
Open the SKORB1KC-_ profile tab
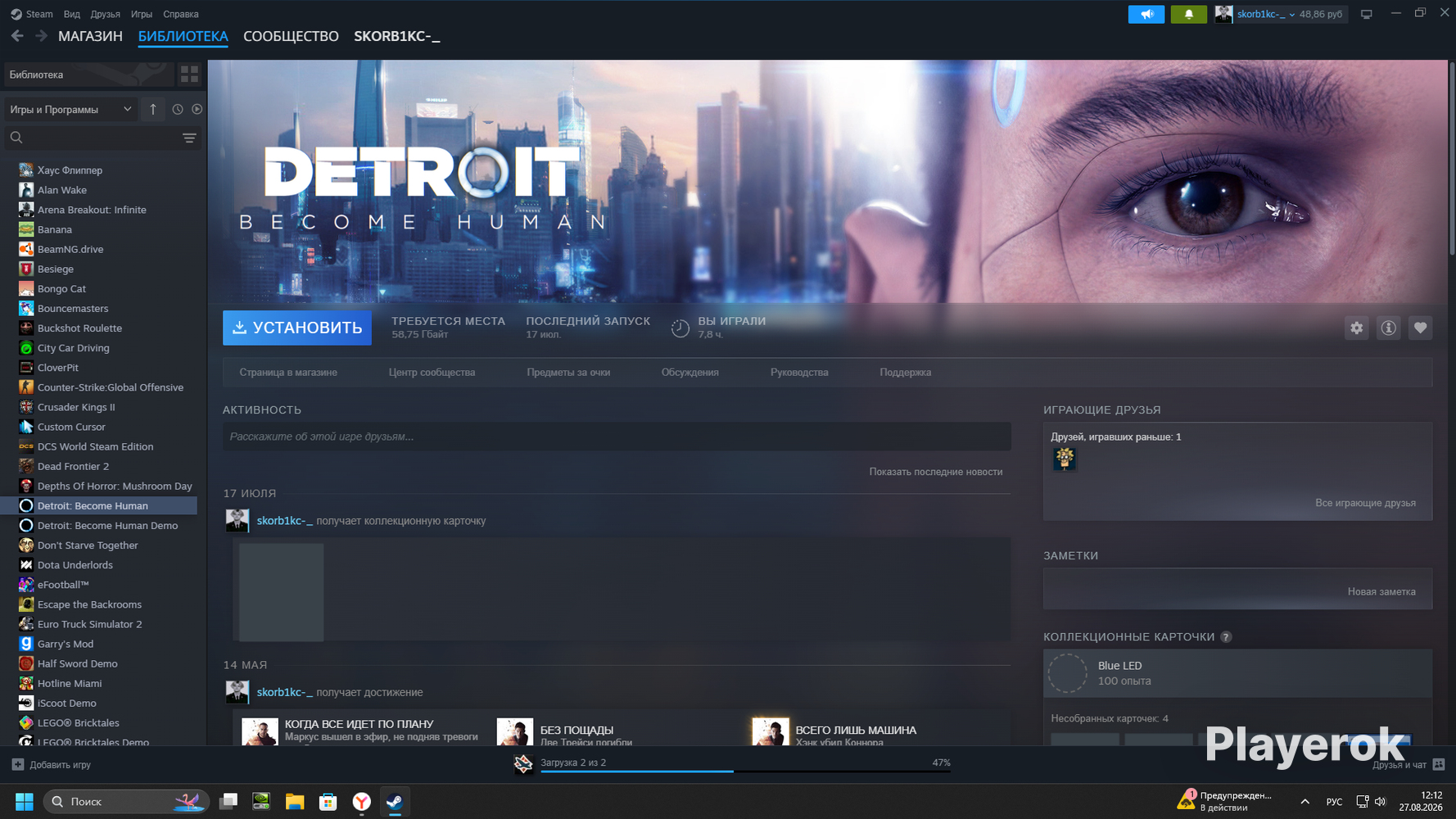397,36
